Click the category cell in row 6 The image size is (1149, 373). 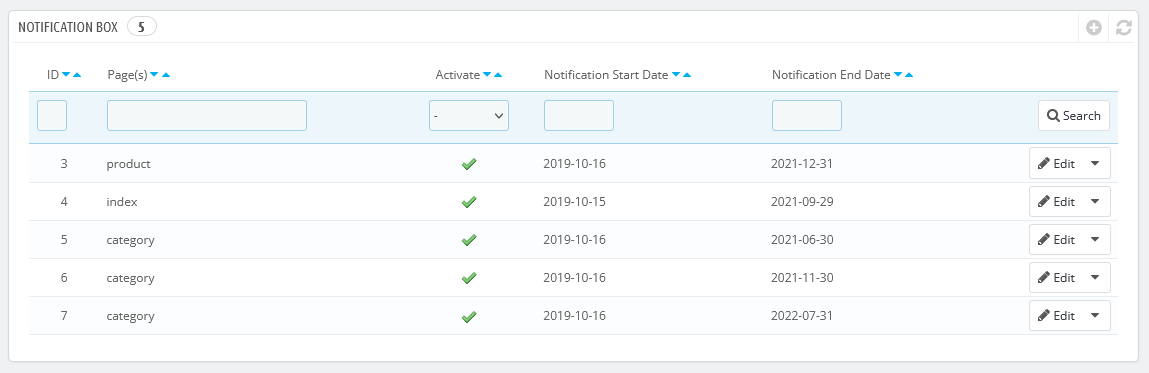click(130, 278)
